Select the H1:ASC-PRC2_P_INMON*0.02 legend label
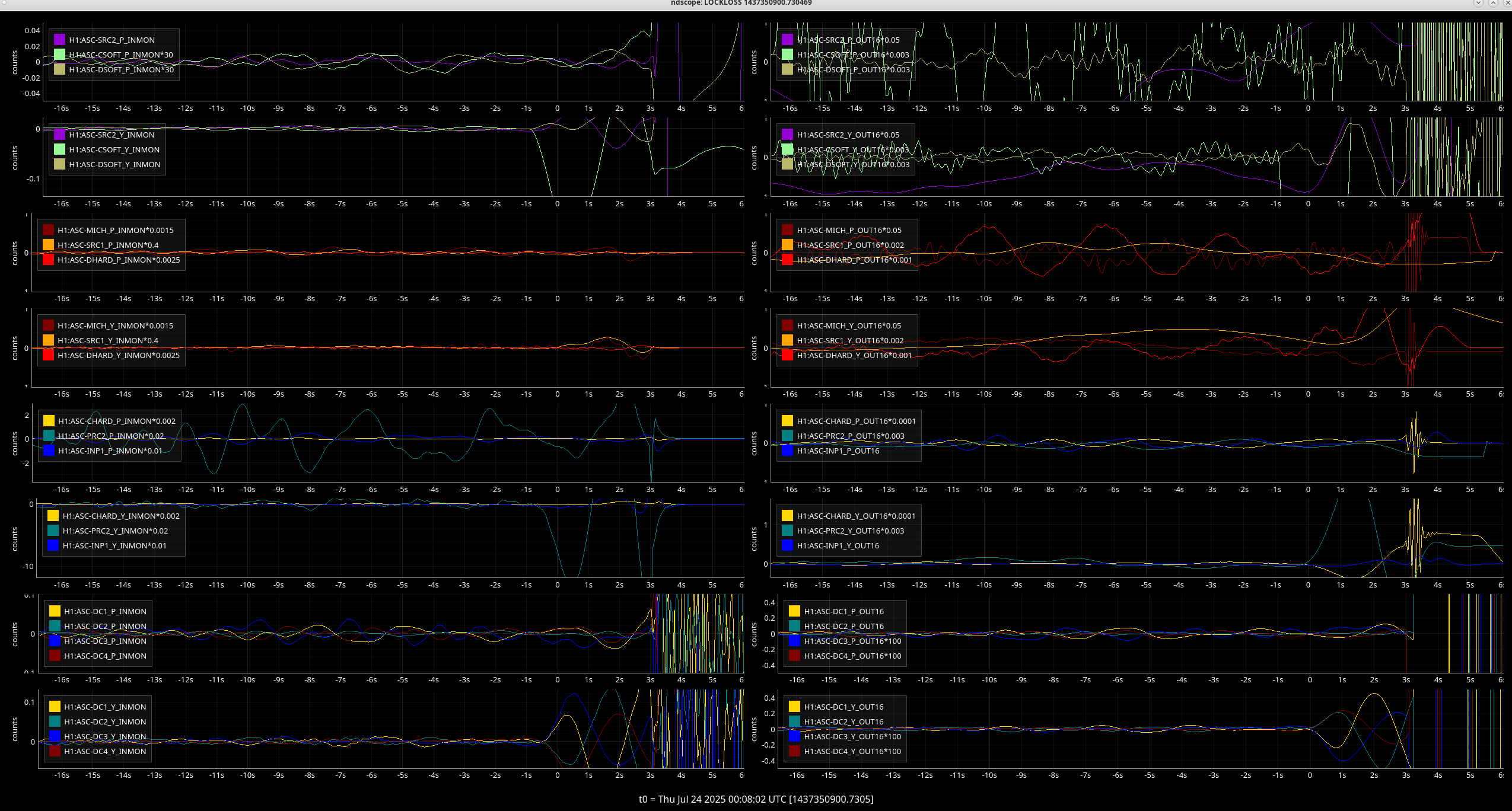This screenshot has height=811, width=1512. click(x=111, y=436)
